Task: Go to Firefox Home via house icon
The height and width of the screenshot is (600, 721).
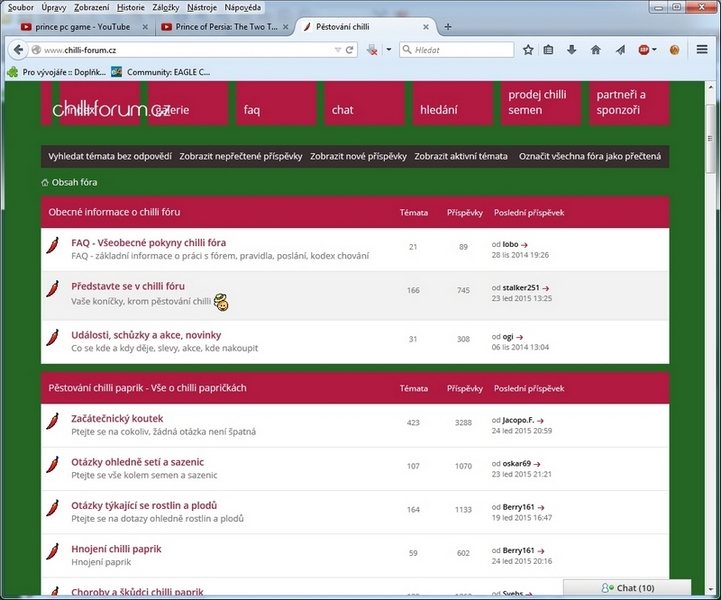Action: pyautogui.click(x=595, y=49)
